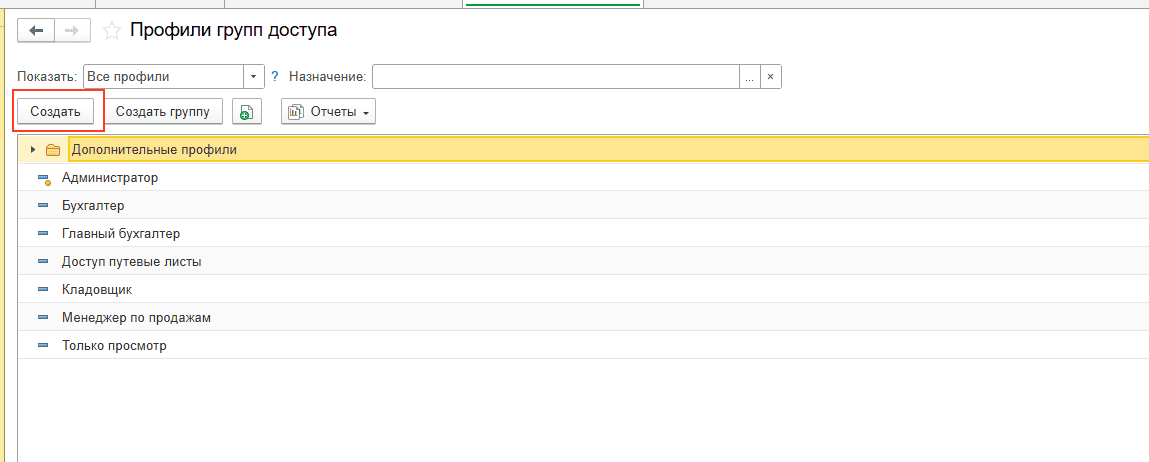Open the Отчеты dropdown menu
Image resolution: width=1149 pixels, height=462 pixels.
coord(328,112)
